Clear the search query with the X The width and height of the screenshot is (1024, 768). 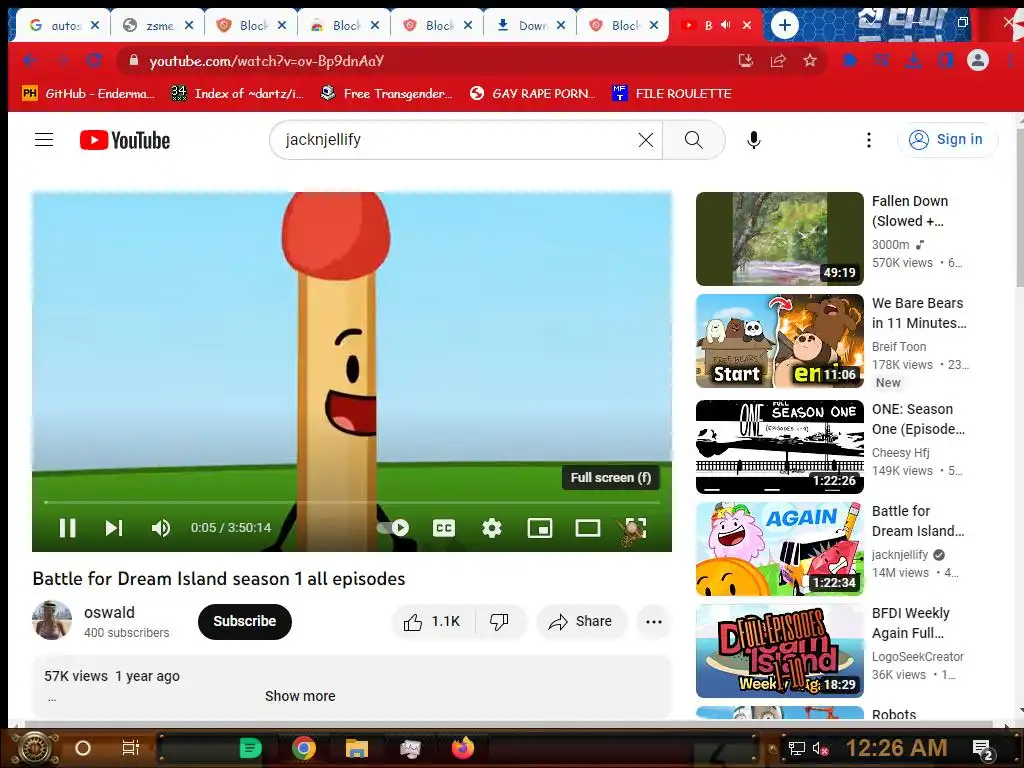645,140
